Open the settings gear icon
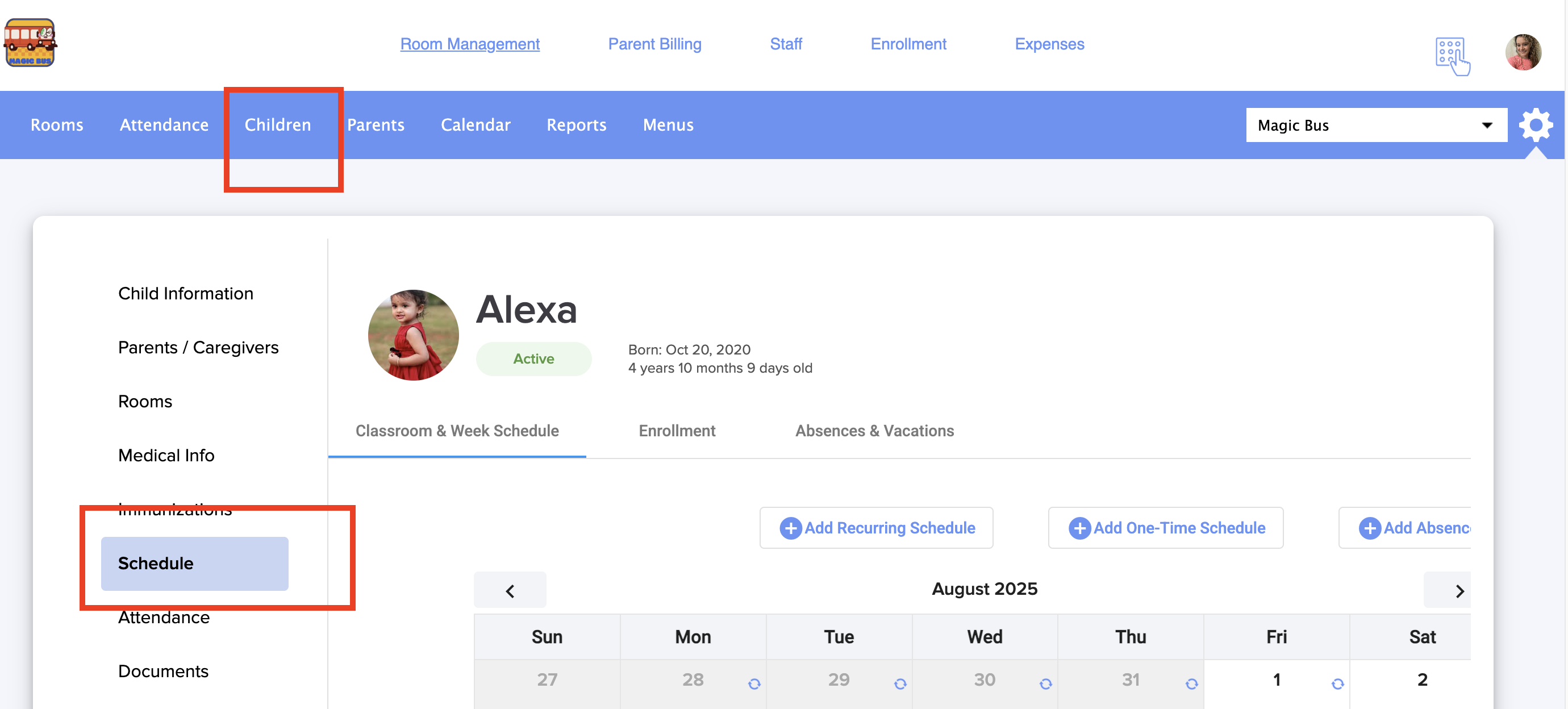 (1534, 125)
